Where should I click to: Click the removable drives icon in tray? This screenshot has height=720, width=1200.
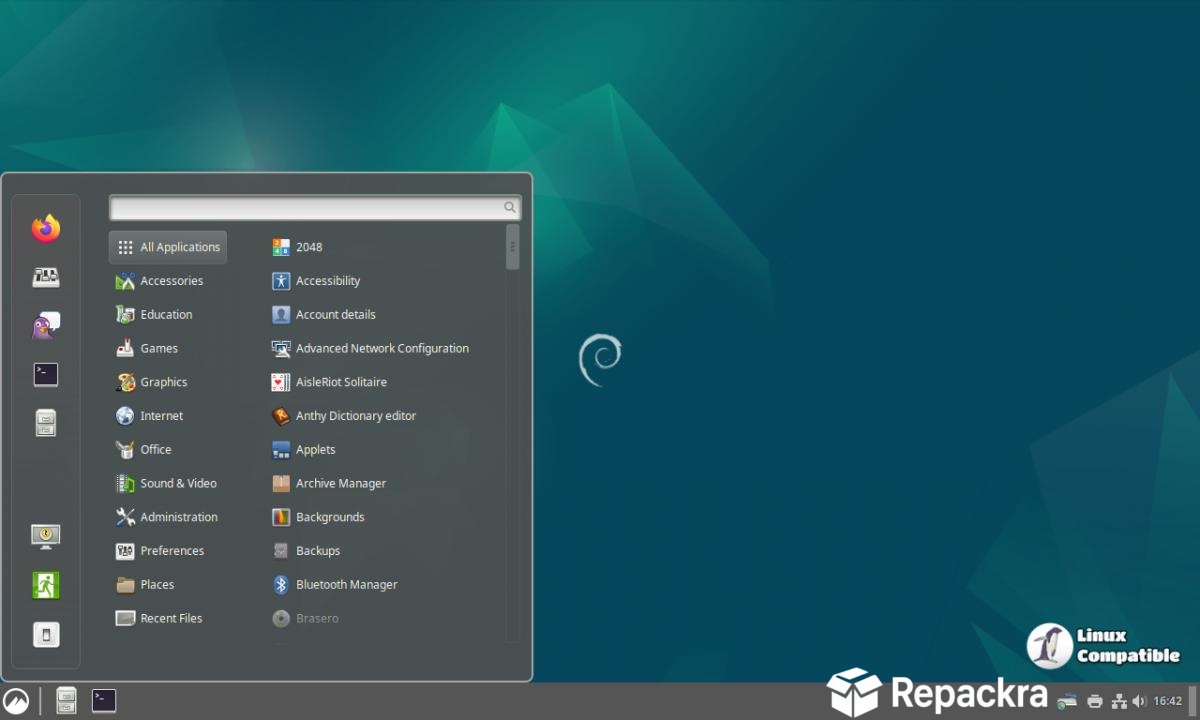[x=1068, y=701]
